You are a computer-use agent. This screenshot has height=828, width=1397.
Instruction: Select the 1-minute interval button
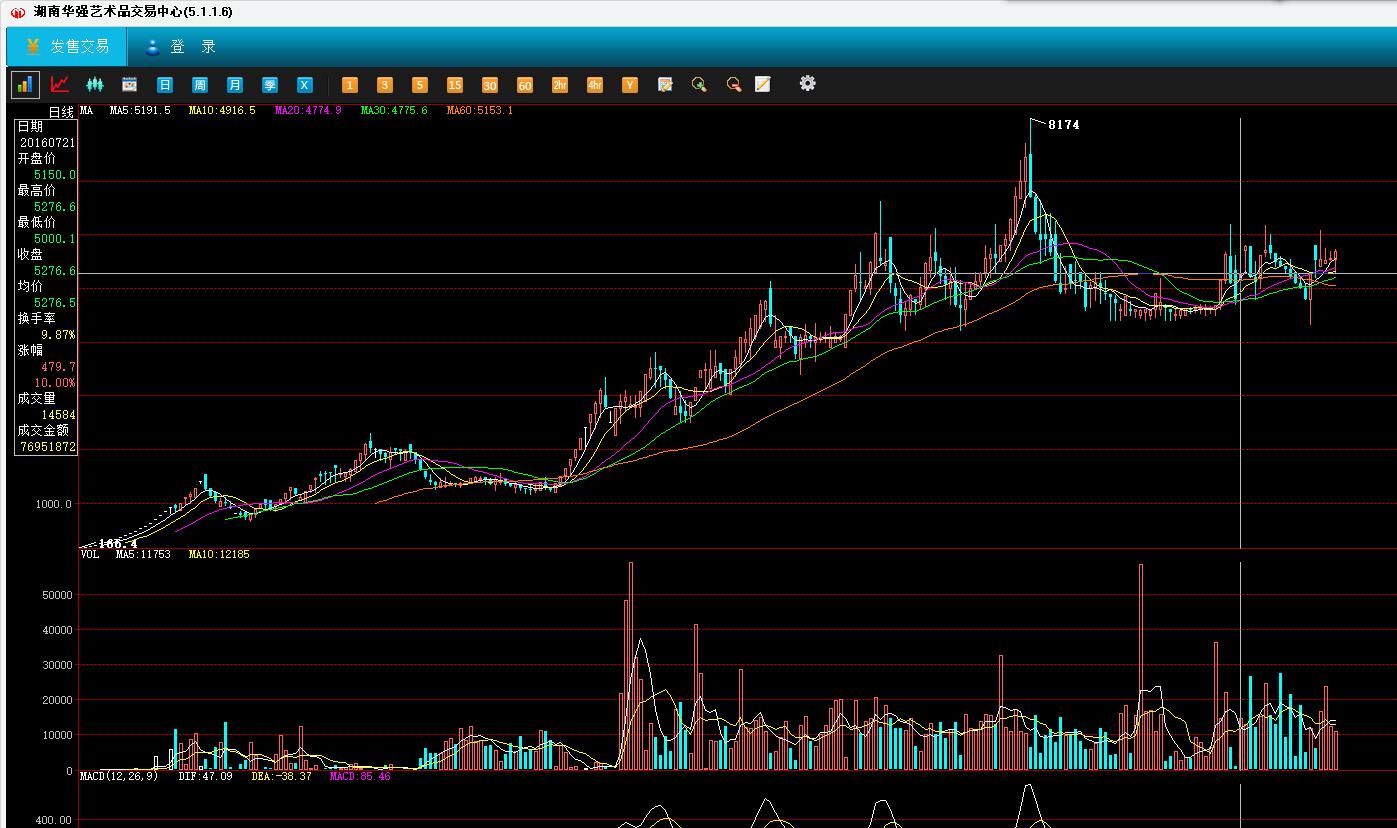(350, 85)
